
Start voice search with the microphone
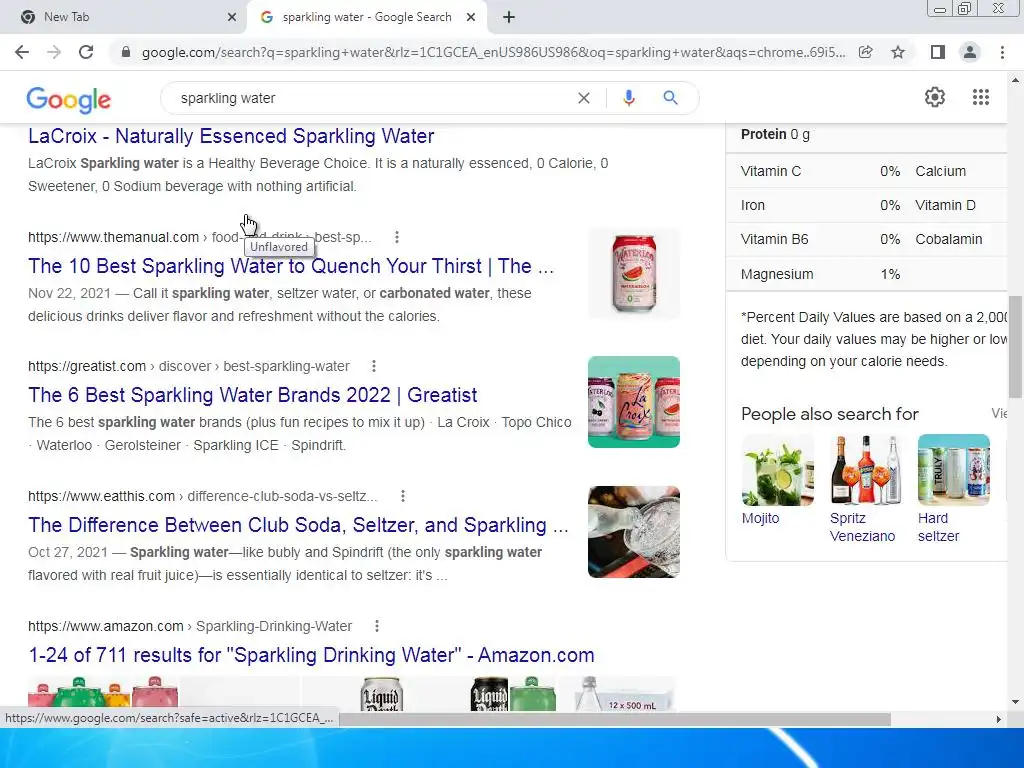629,98
